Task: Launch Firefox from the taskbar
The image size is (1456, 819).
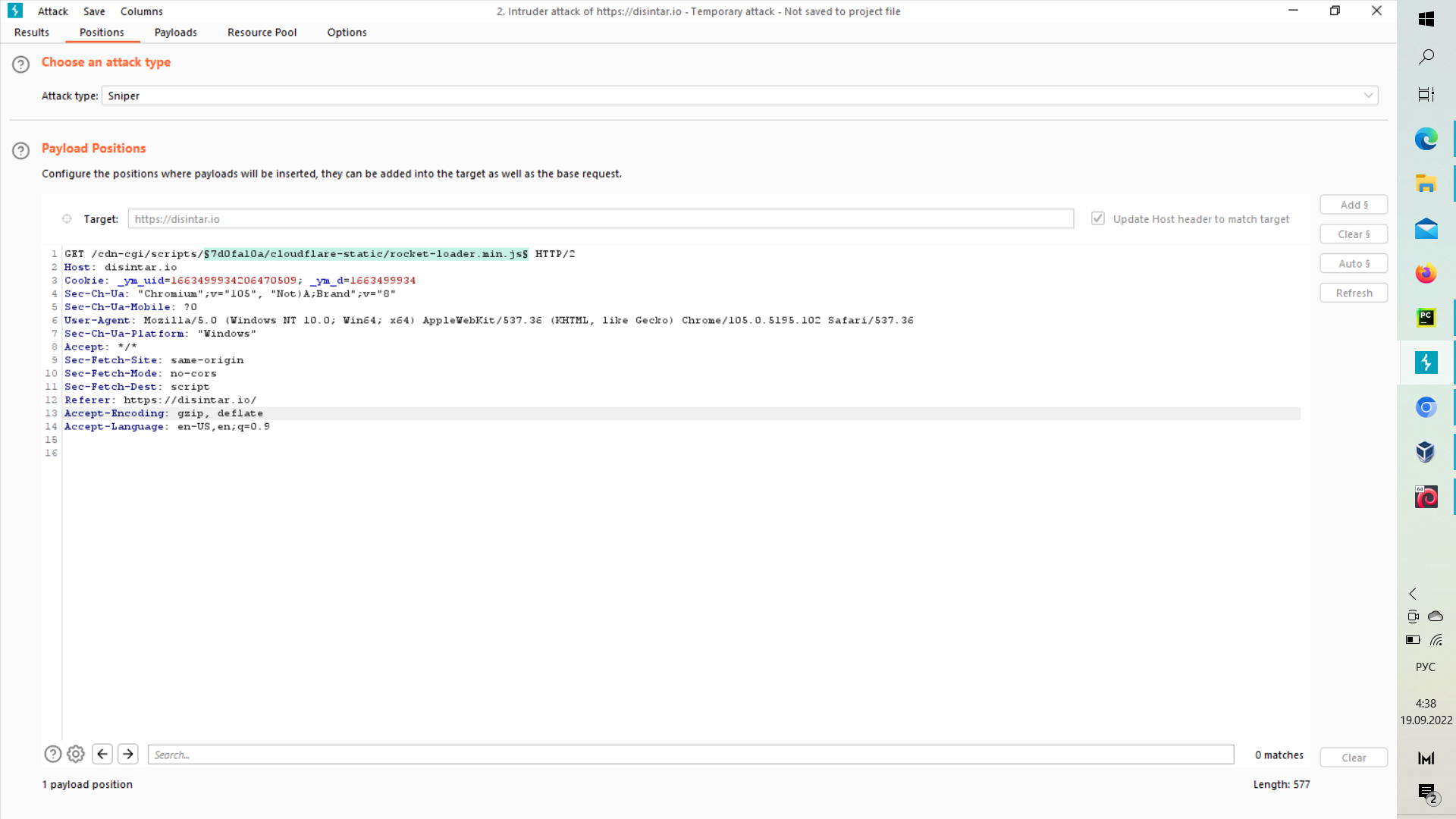Action: click(1426, 274)
